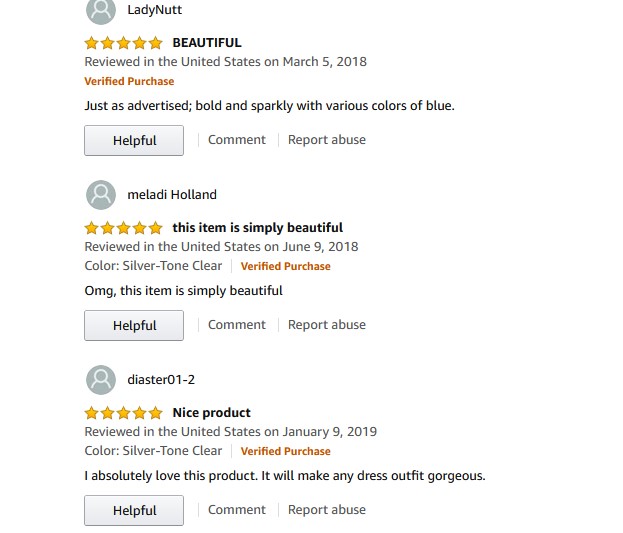Click diaster01-2's profile avatar icon

[101, 380]
